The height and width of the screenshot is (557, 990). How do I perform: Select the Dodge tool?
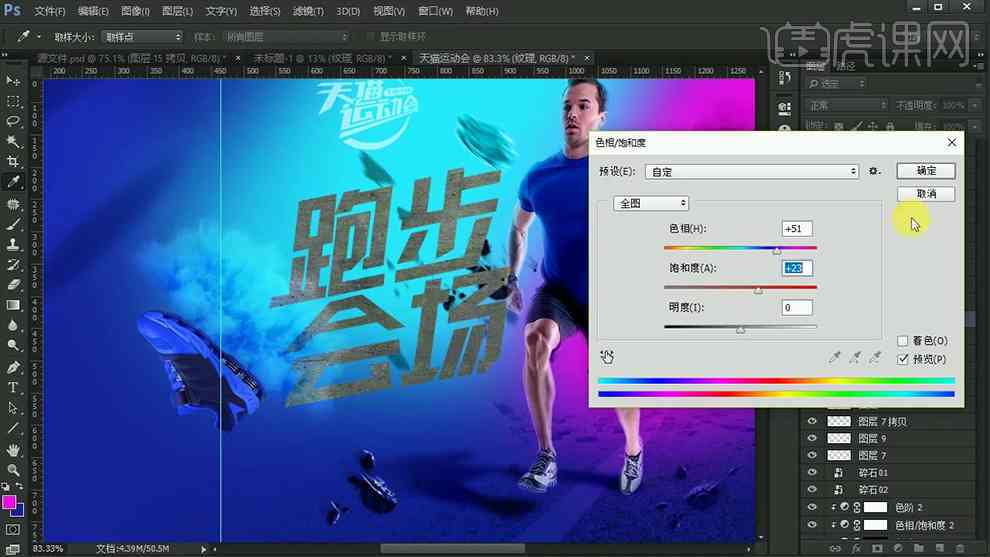pyautogui.click(x=13, y=345)
